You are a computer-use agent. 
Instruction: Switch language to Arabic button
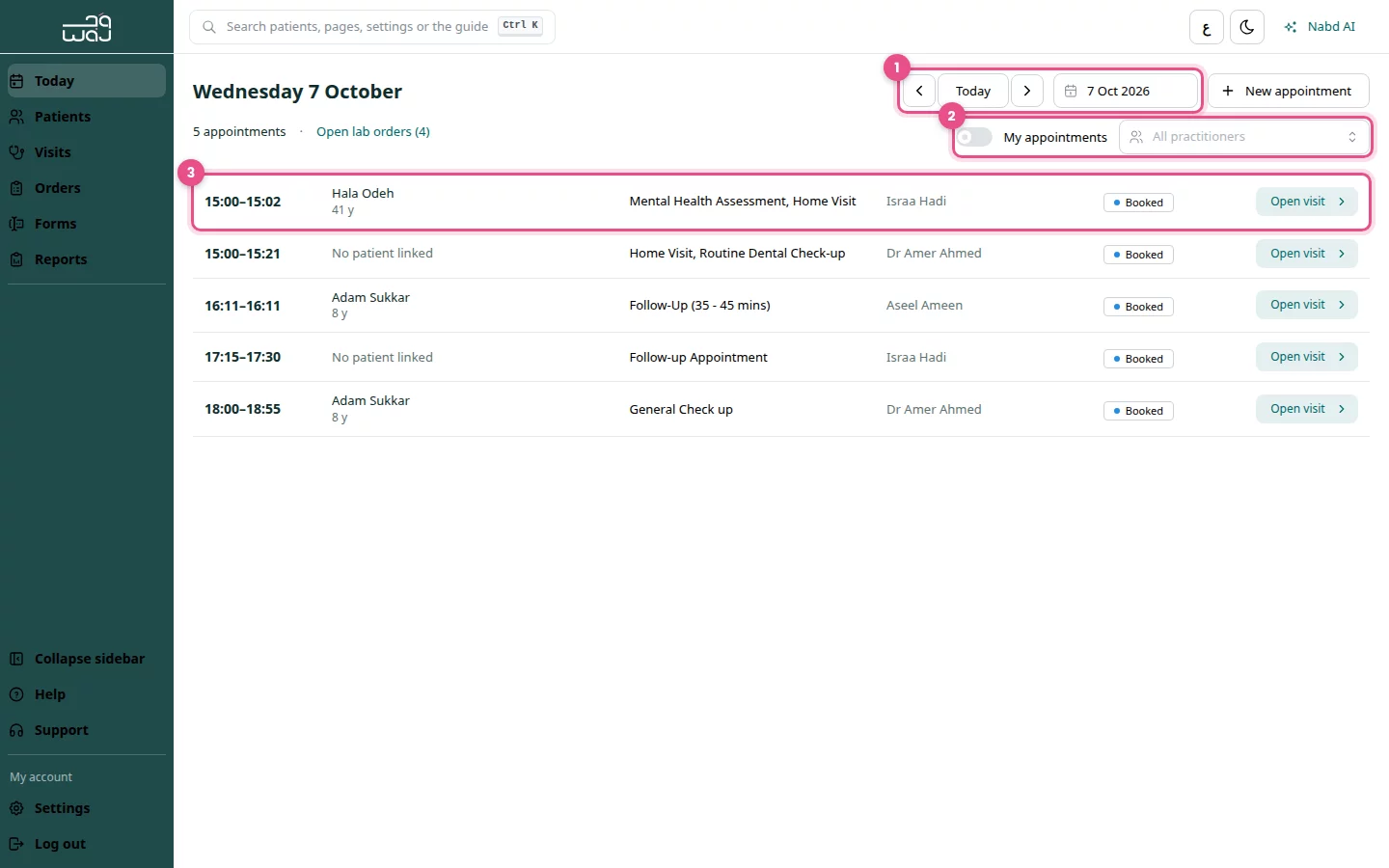pos(1207,27)
